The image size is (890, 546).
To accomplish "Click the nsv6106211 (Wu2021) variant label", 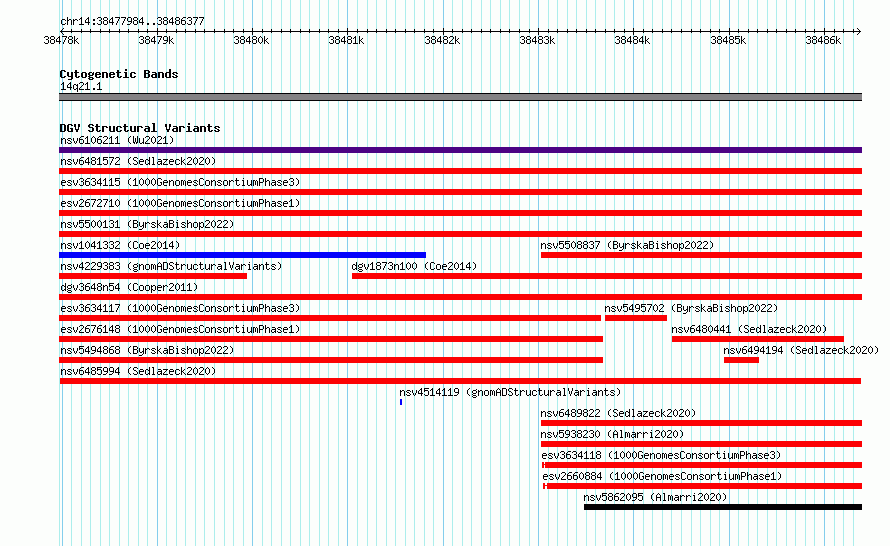I will (x=117, y=140).
